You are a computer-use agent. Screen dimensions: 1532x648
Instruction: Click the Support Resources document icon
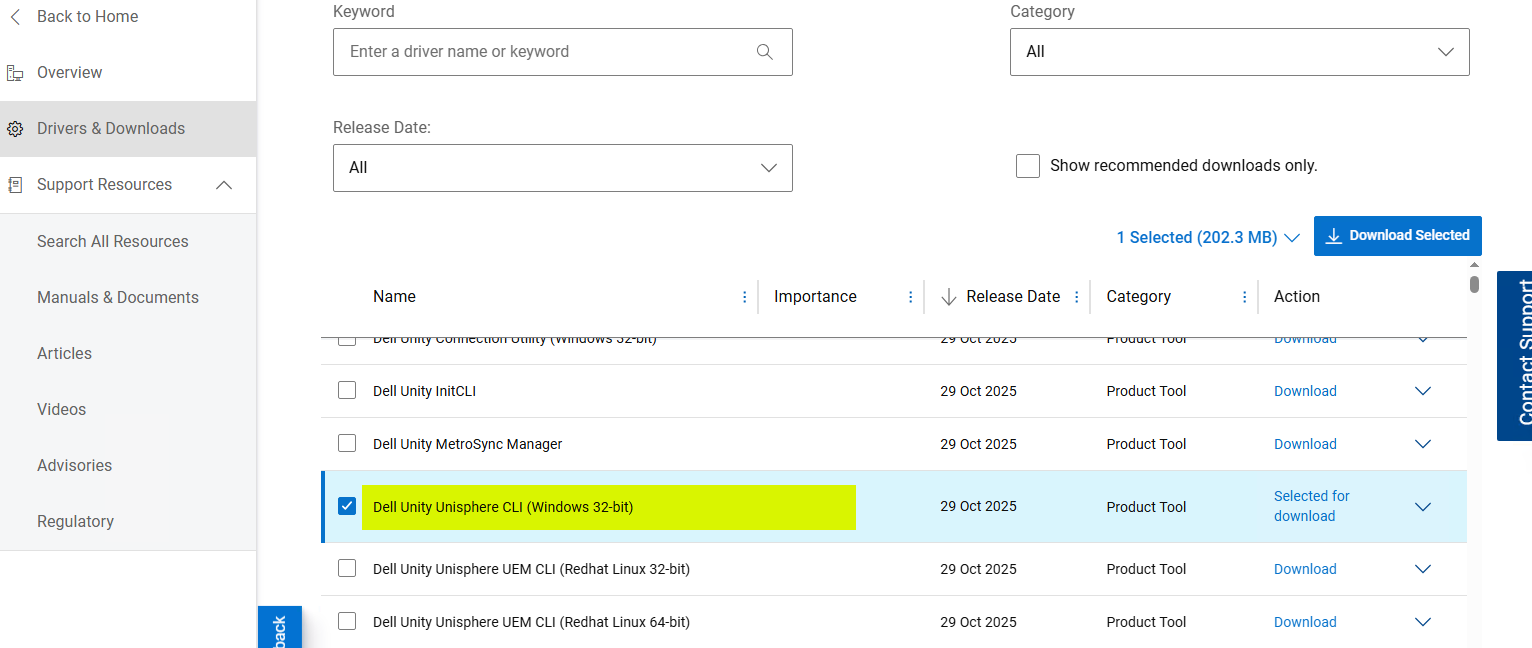15,185
